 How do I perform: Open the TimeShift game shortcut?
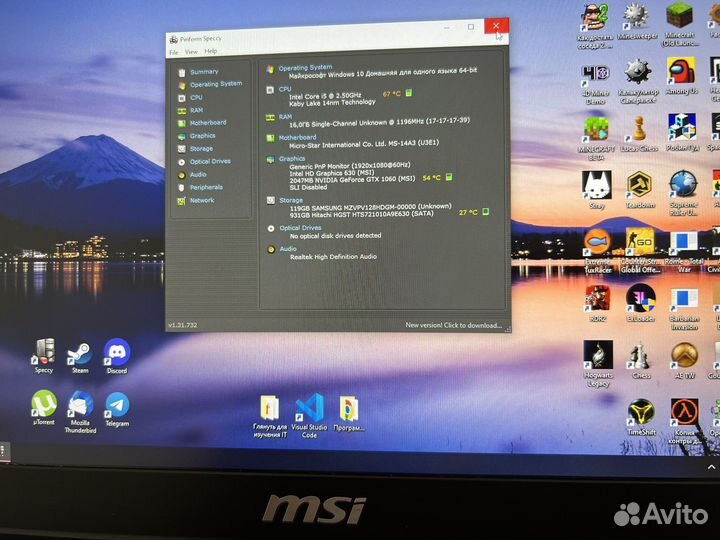pos(641,417)
